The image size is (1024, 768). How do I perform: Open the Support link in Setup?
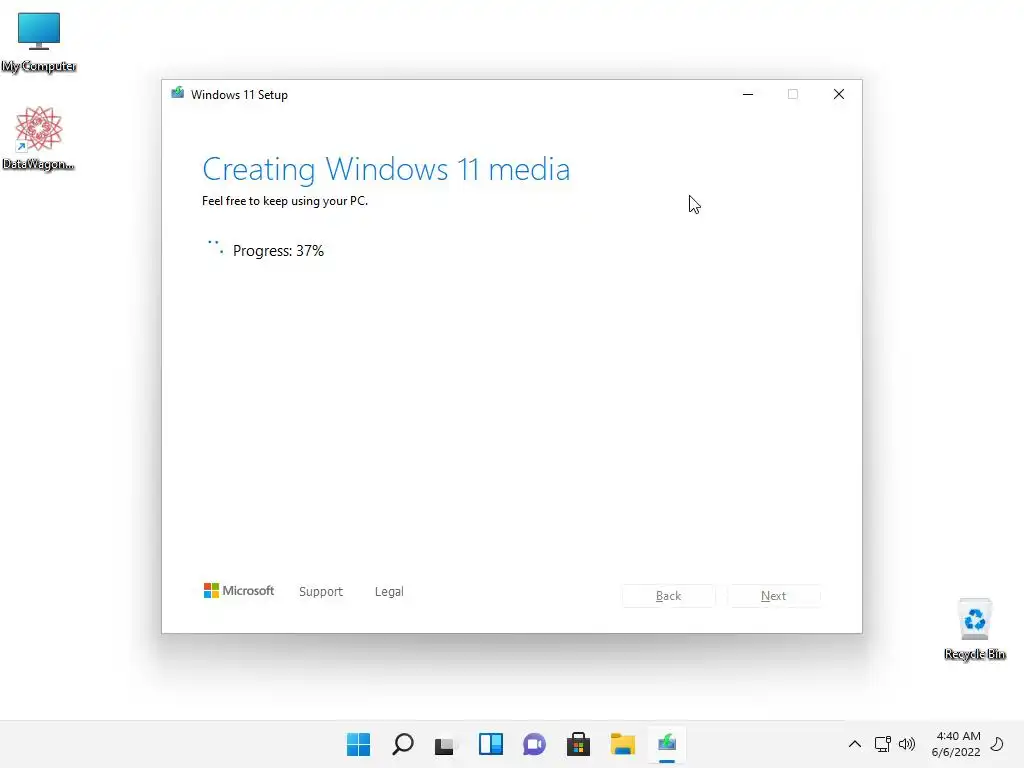(x=321, y=591)
